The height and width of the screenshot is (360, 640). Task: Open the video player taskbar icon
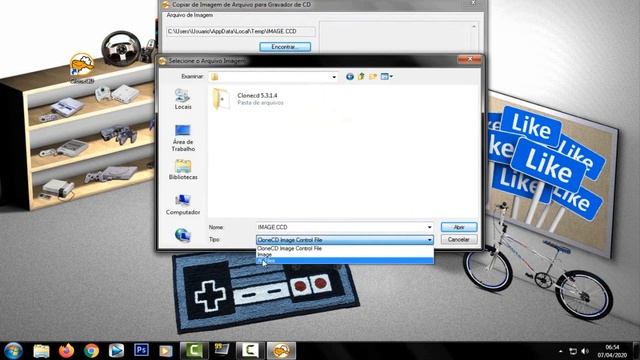point(166,351)
